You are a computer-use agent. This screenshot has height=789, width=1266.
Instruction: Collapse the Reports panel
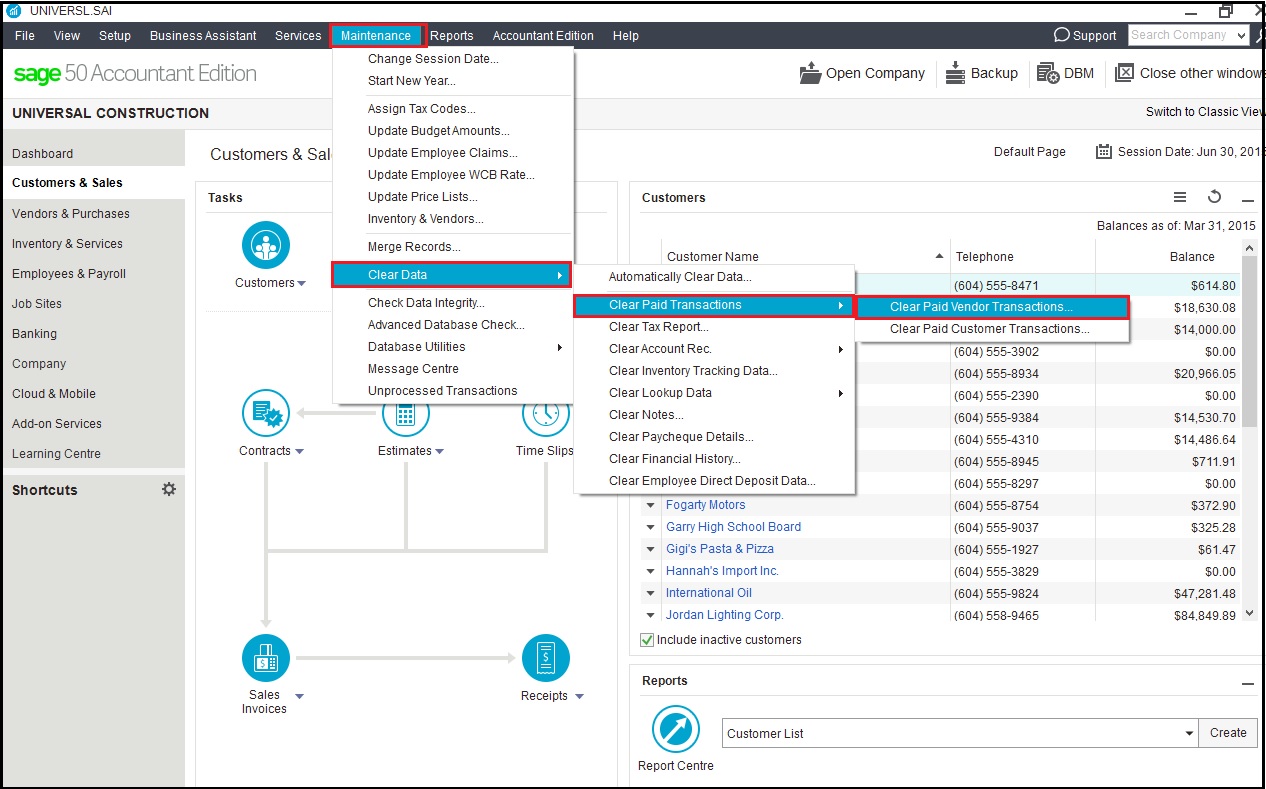point(1247,683)
